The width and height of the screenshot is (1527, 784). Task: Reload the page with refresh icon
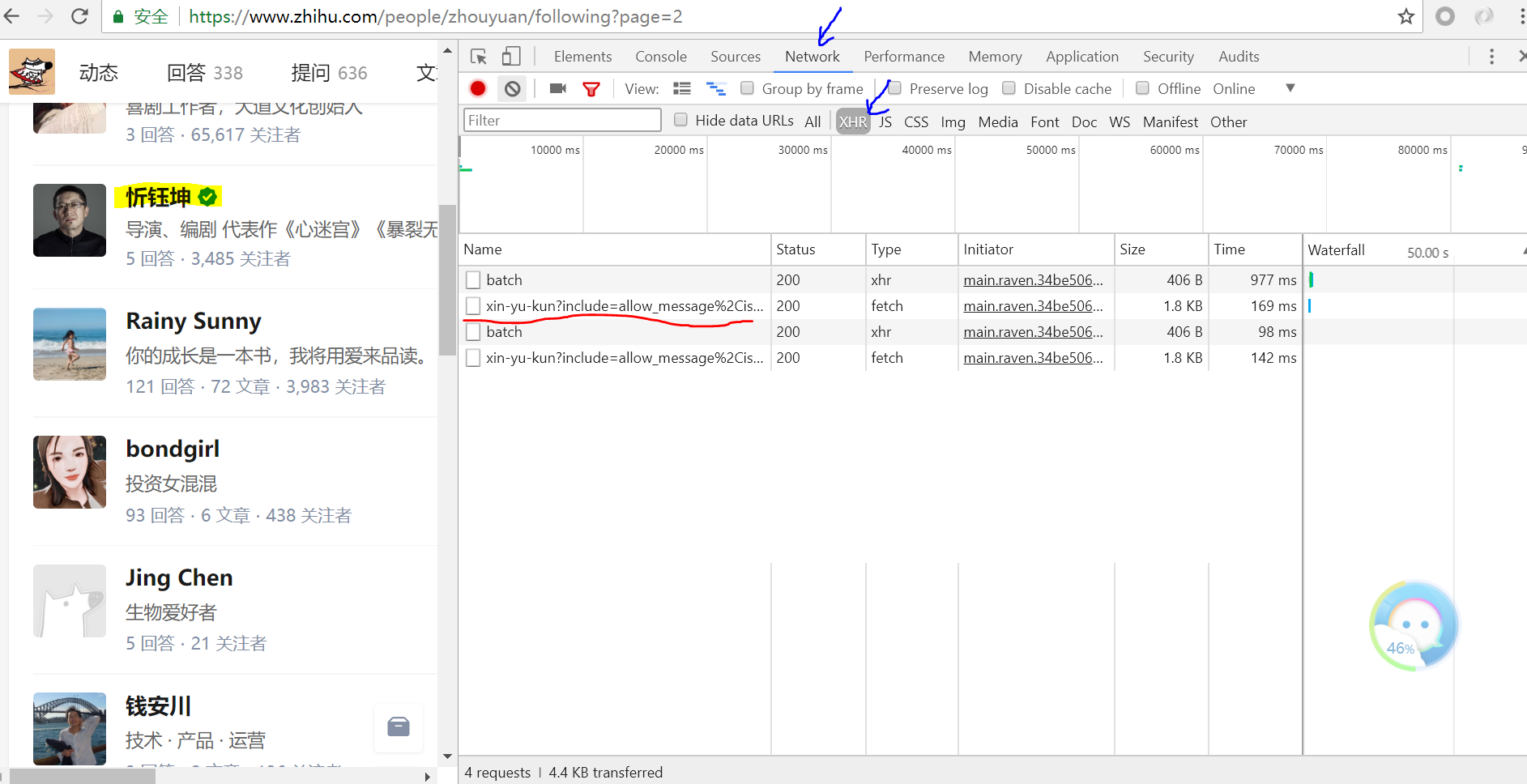79,16
